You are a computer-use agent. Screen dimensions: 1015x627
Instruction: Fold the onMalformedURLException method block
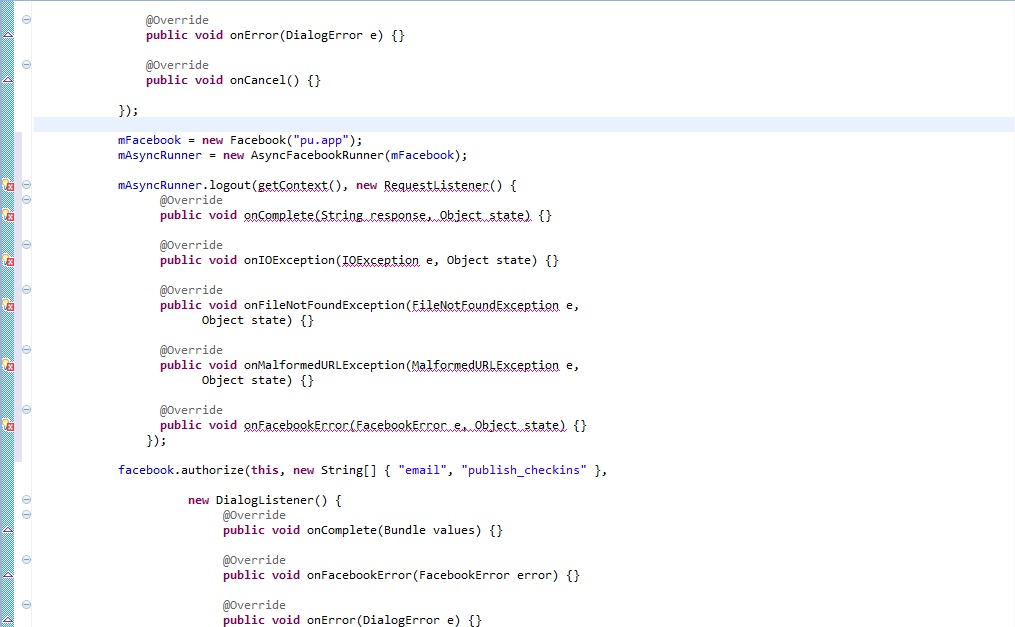[x=26, y=350]
